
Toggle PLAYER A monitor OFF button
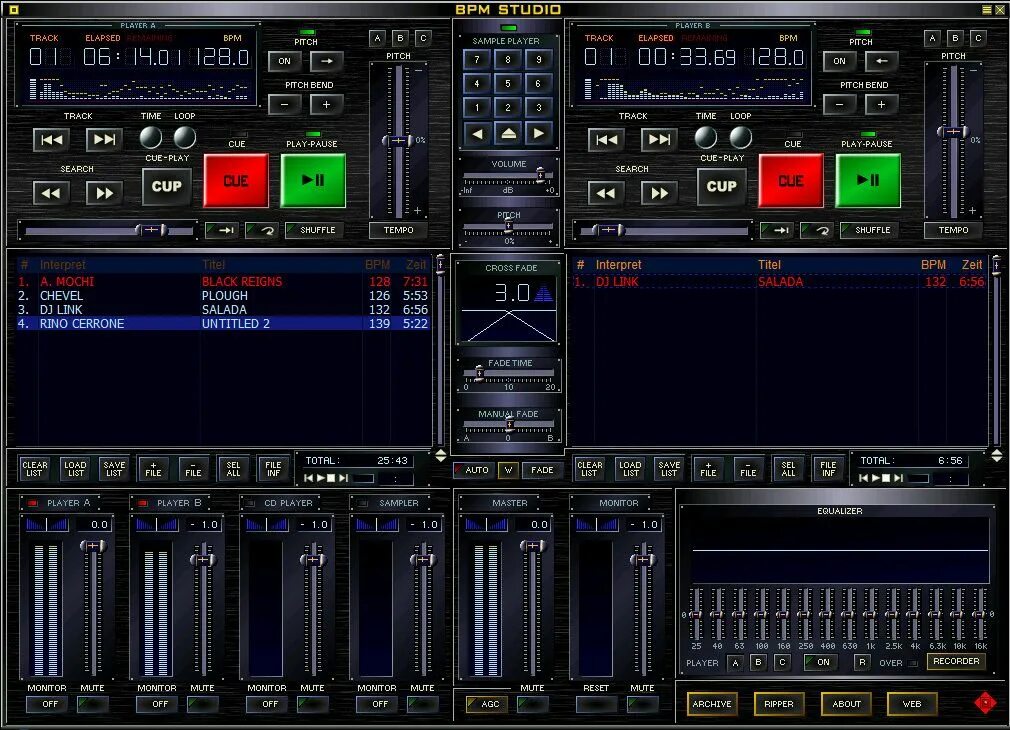click(x=47, y=704)
